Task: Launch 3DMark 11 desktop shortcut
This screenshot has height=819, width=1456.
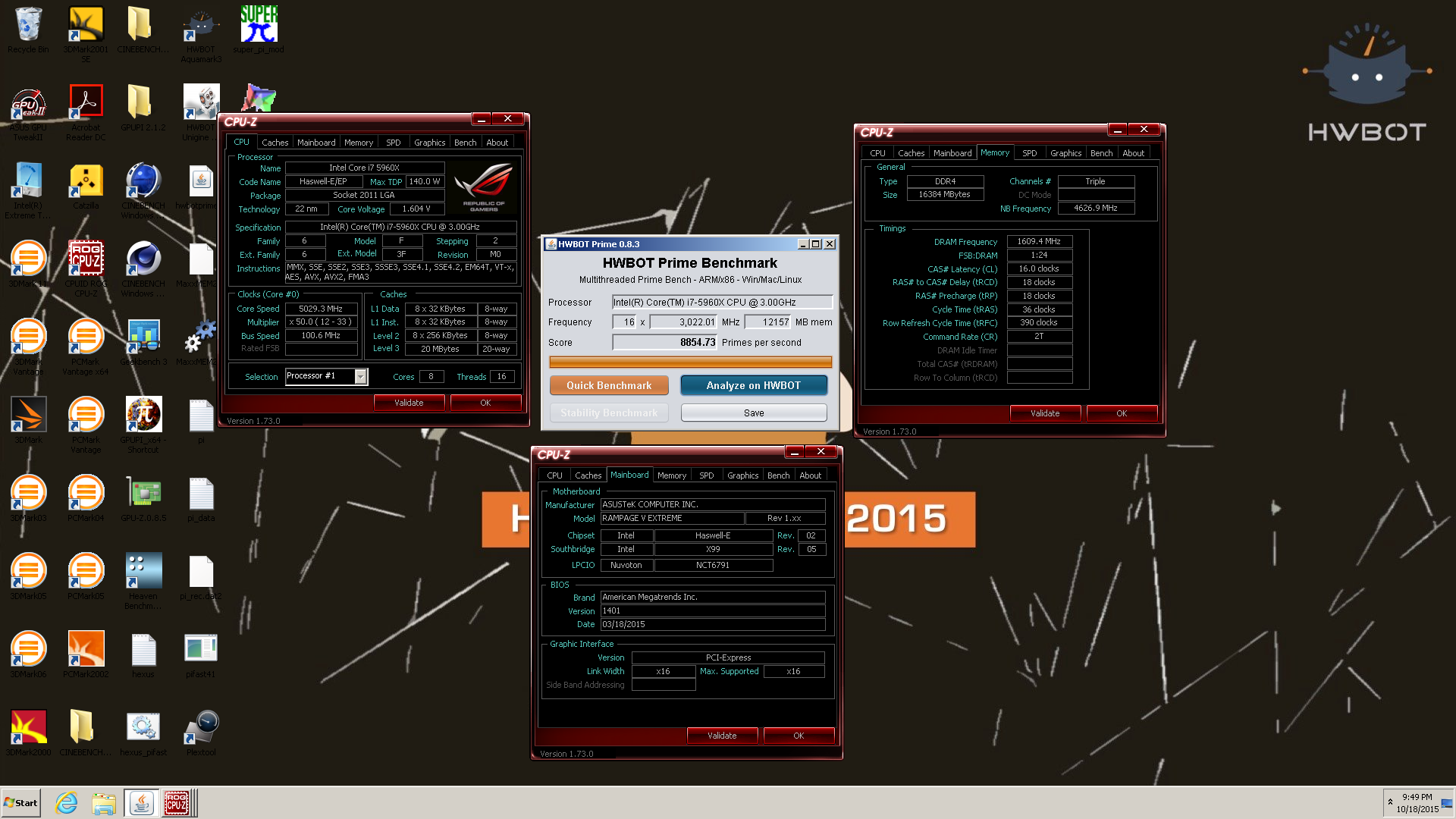Action: [28, 264]
